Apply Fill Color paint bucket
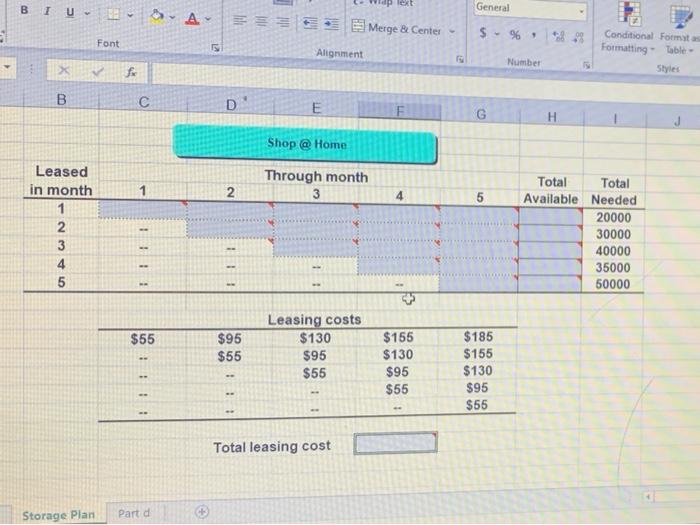700x525 pixels. (157, 17)
